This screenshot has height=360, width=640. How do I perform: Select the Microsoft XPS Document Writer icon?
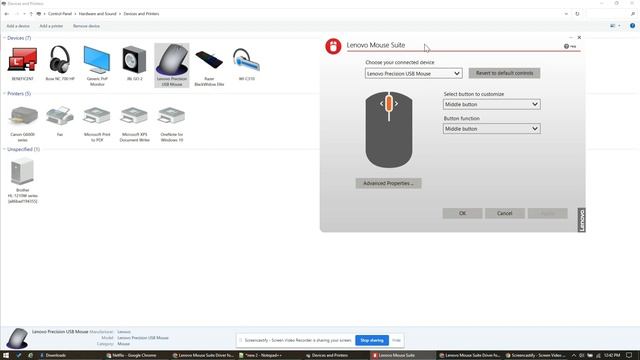pos(134,116)
